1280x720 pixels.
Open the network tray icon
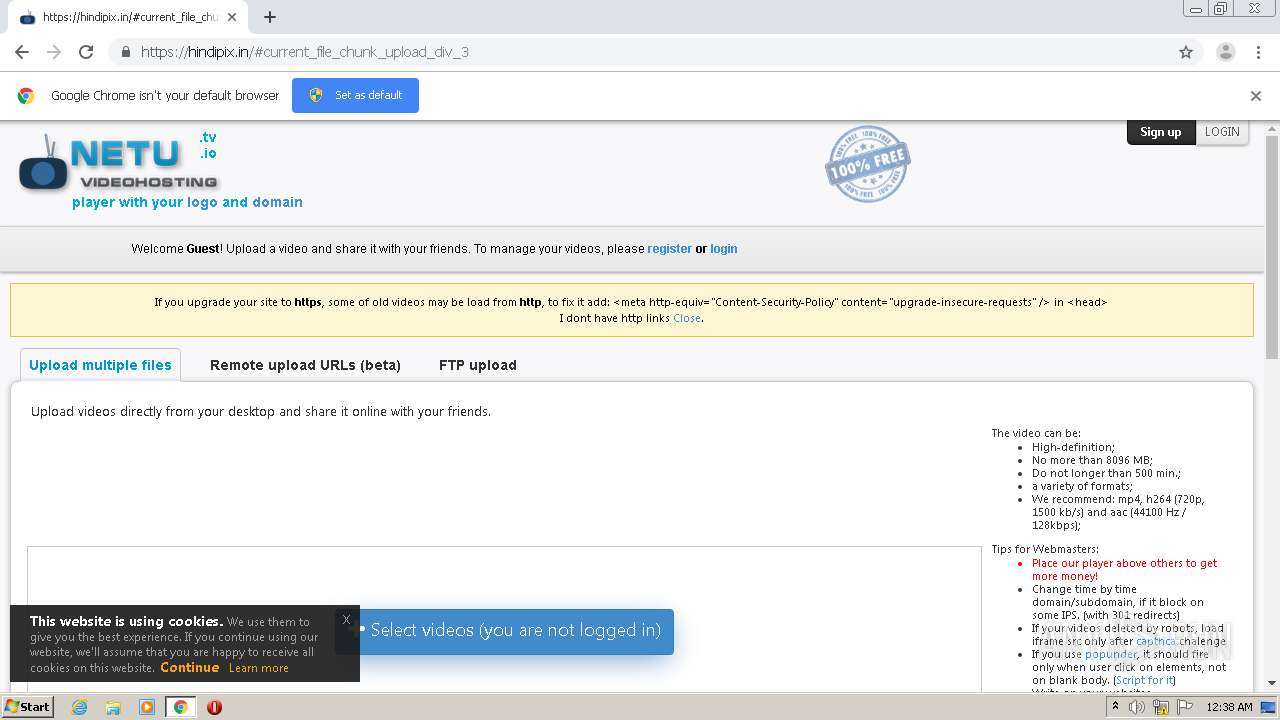tap(1161, 707)
